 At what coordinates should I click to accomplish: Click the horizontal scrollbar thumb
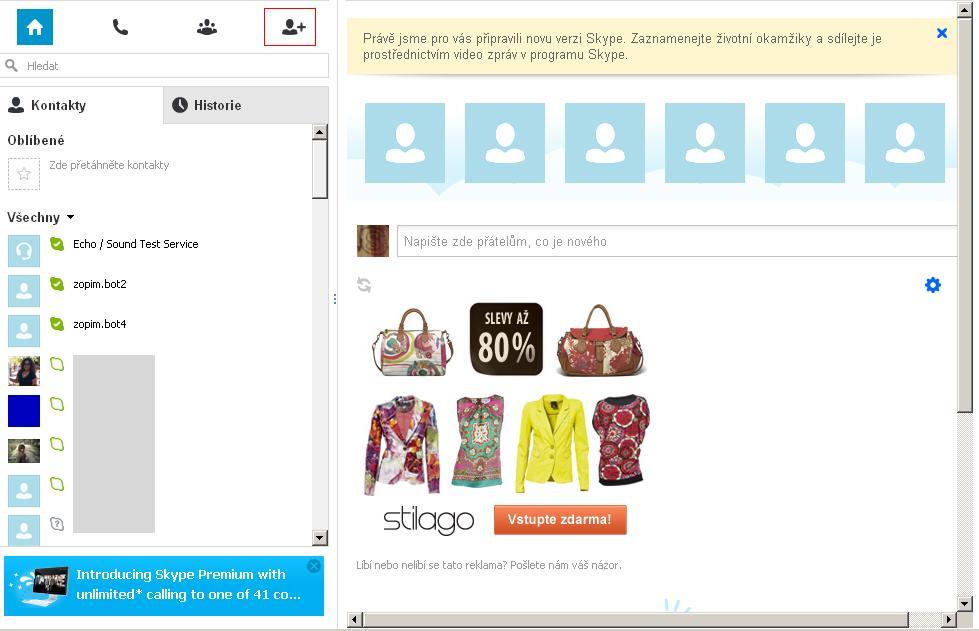pos(636,620)
